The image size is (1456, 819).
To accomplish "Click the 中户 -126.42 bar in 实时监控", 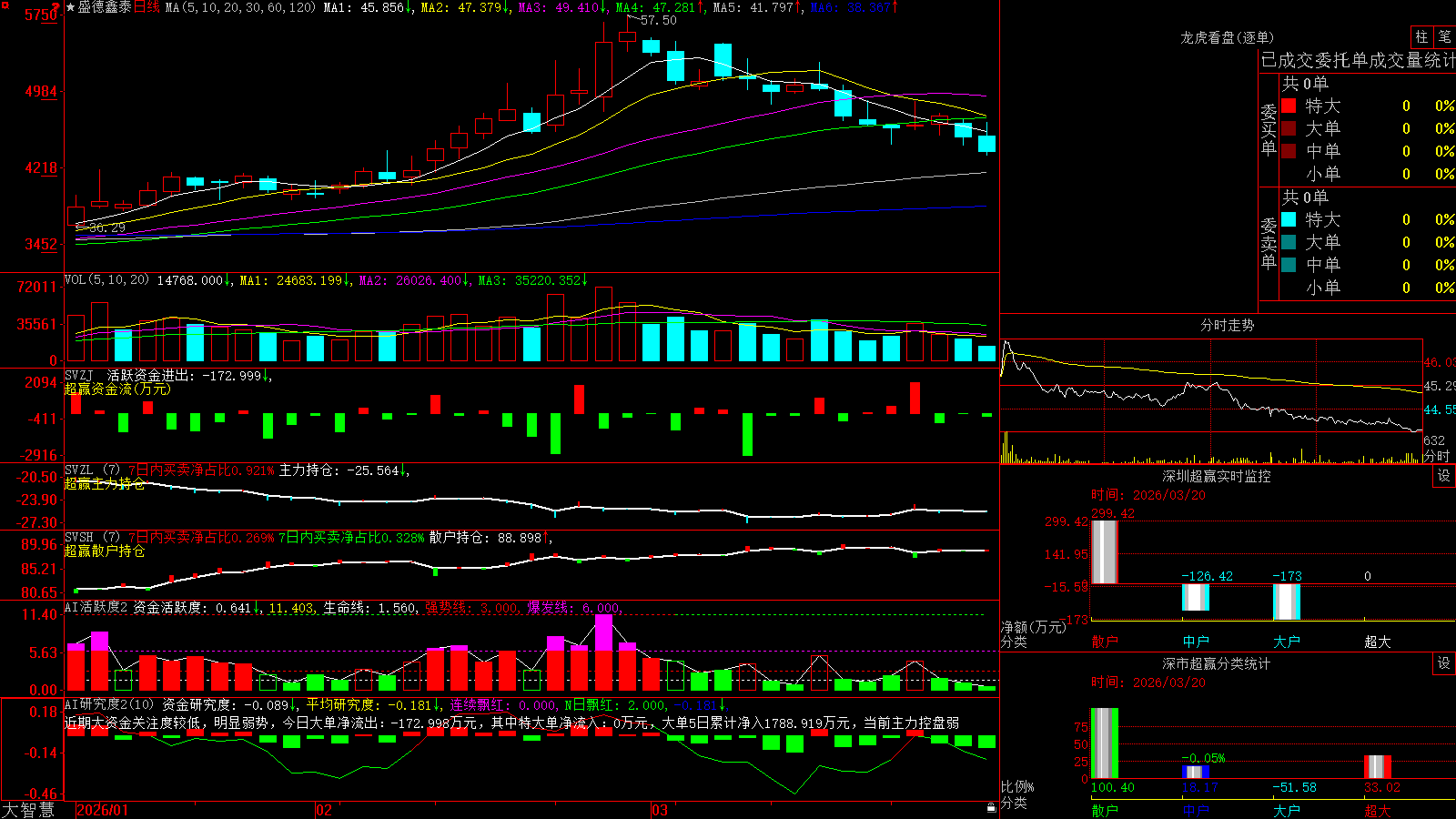I will [x=1196, y=597].
